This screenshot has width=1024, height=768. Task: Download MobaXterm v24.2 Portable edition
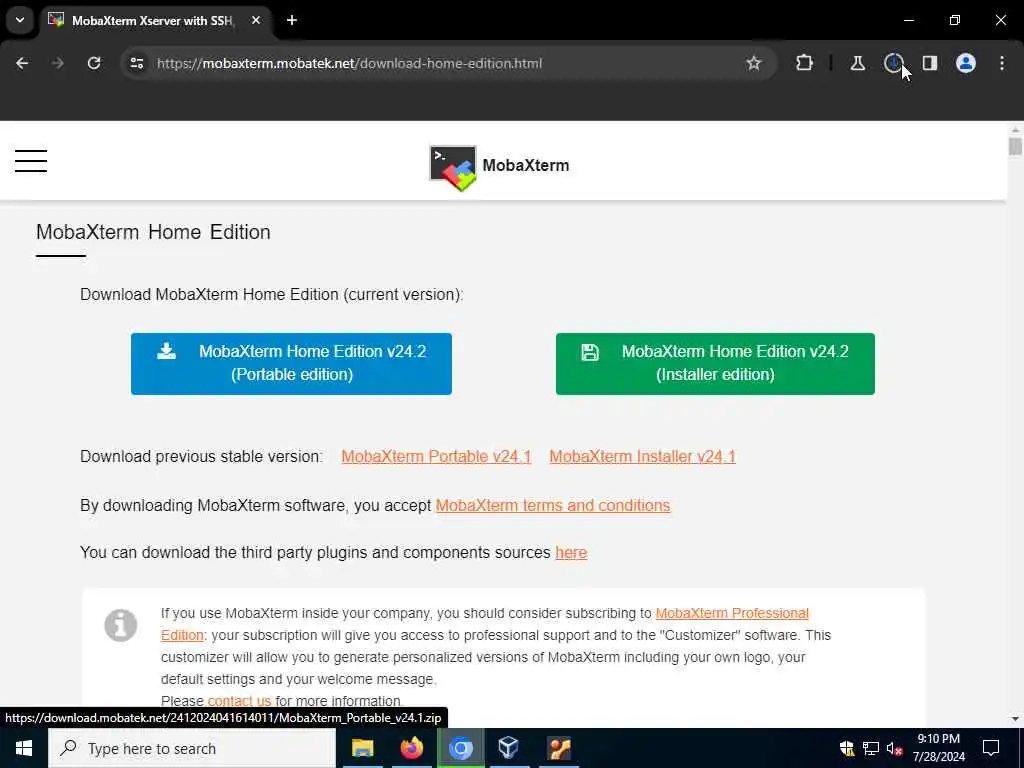pyautogui.click(x=291, y=364)
